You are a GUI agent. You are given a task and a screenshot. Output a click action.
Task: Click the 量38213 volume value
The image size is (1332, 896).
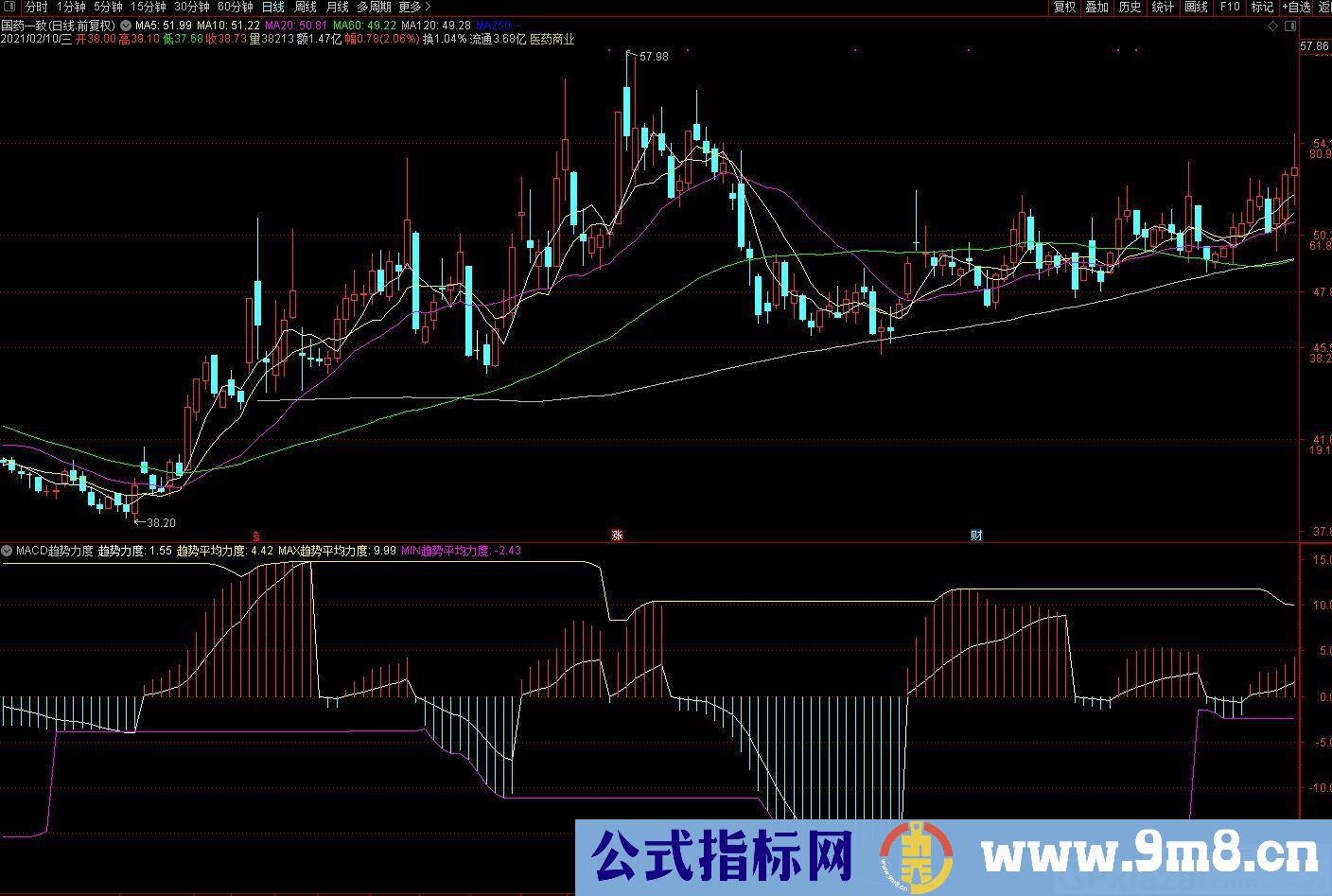[x=271, y=40]
